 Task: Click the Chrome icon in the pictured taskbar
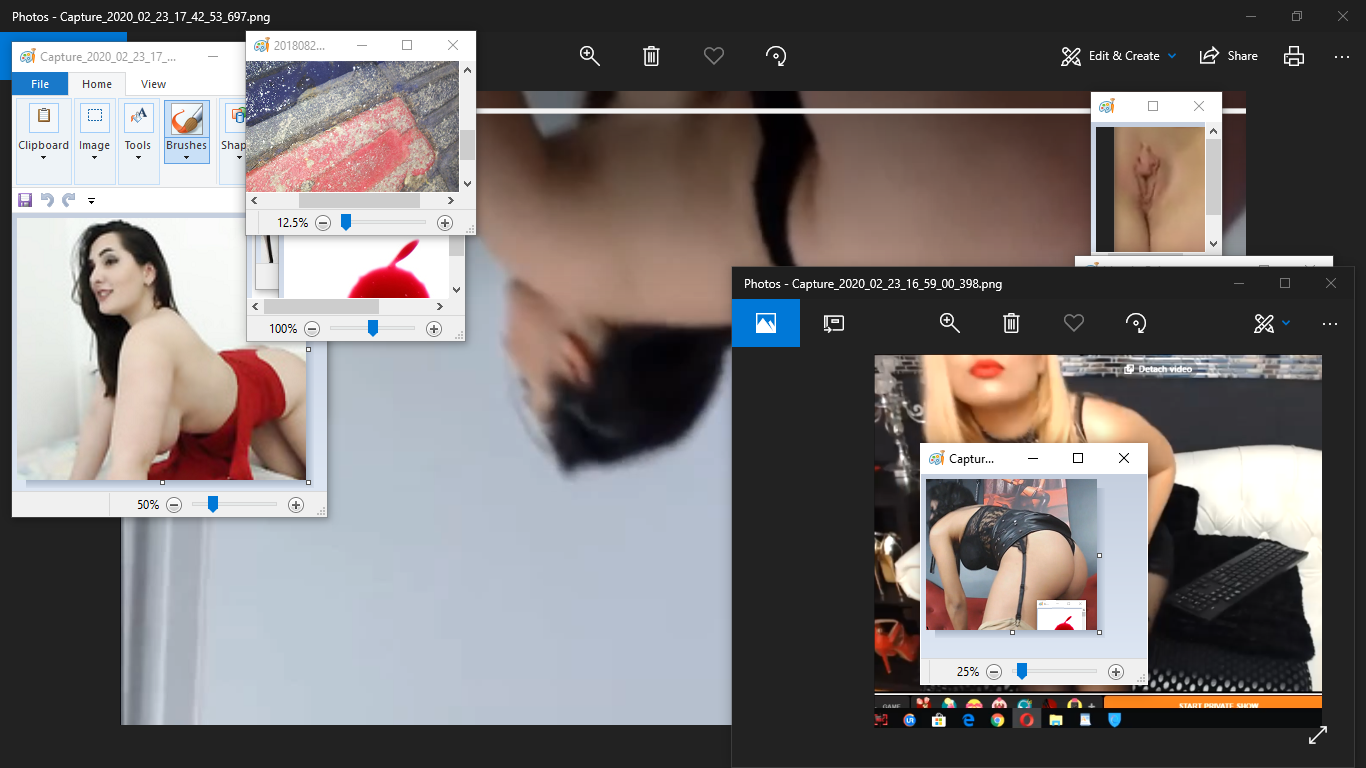997,719
